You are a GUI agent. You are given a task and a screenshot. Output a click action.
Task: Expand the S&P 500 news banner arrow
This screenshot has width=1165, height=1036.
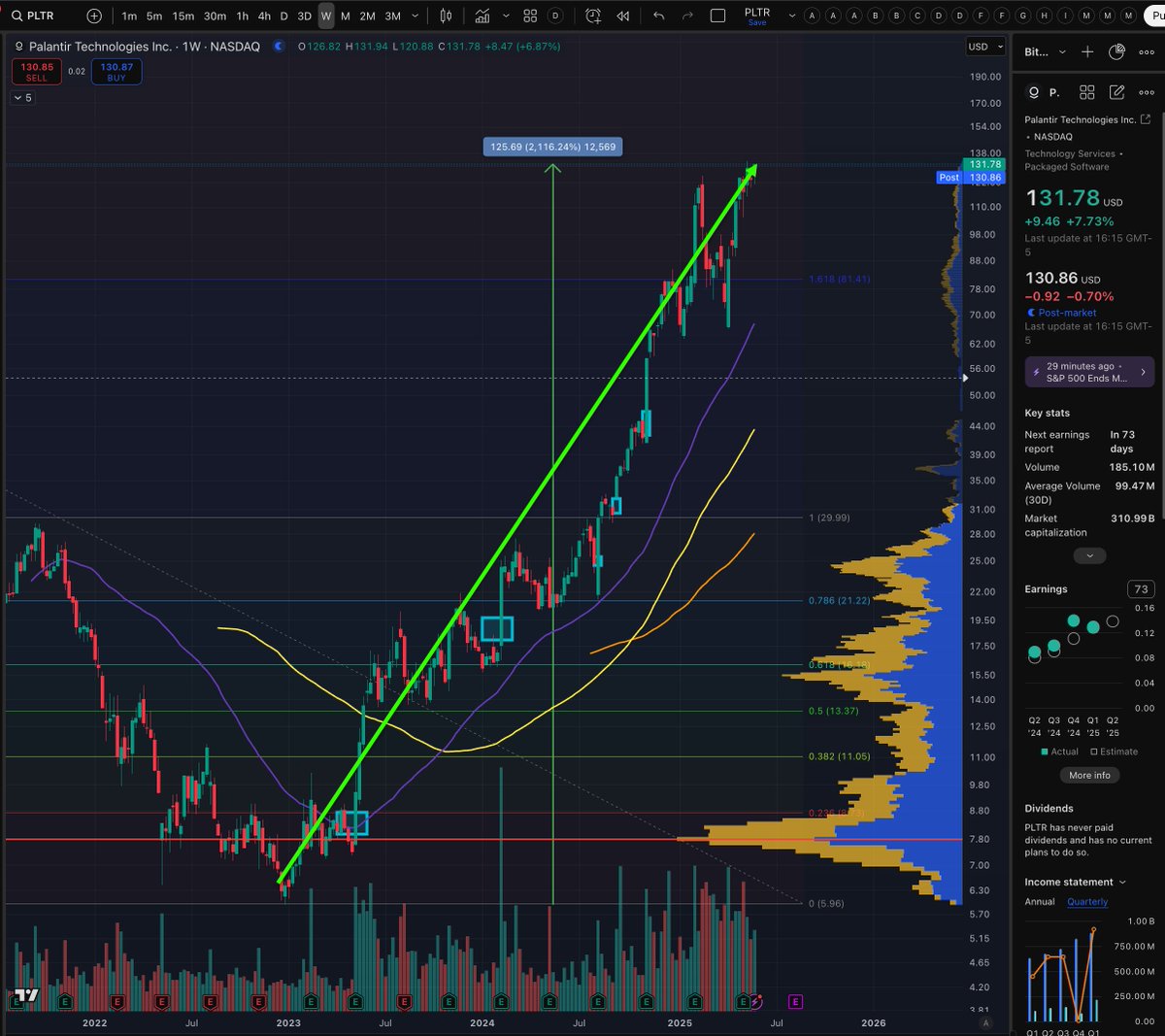[1143, 372]
